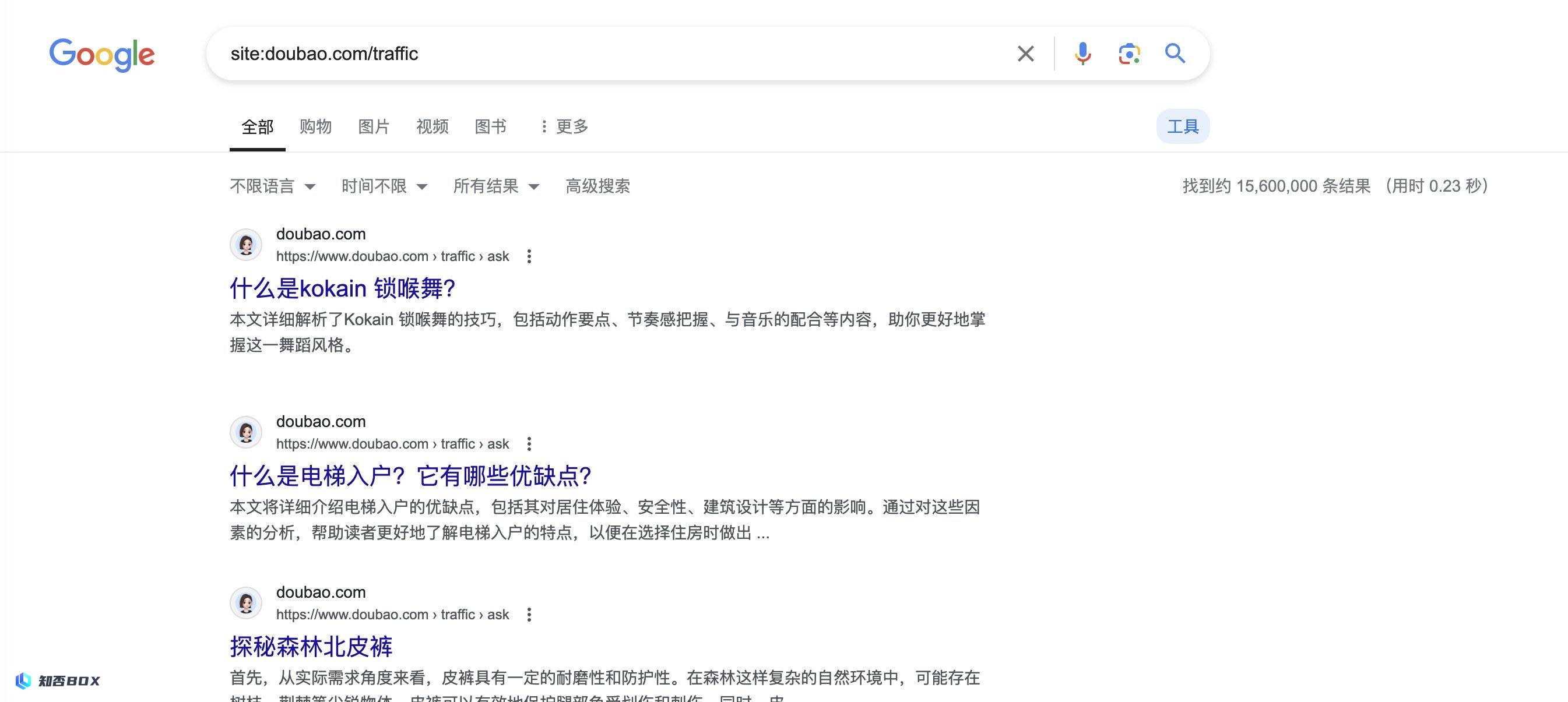Expand the 时间不限 dropdown

385,186
